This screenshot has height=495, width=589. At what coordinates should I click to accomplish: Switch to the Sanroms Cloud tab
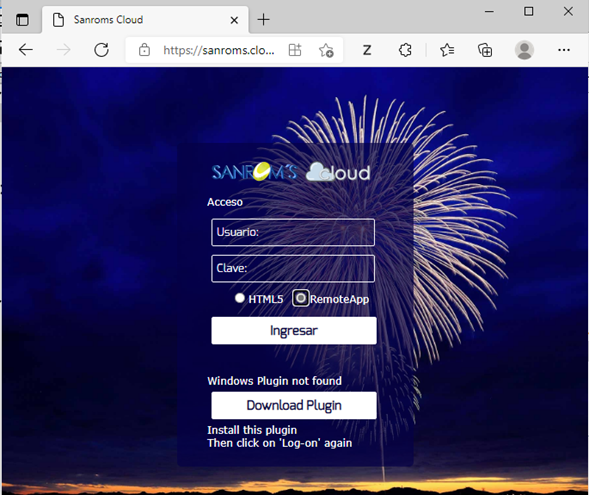(145, 20)
